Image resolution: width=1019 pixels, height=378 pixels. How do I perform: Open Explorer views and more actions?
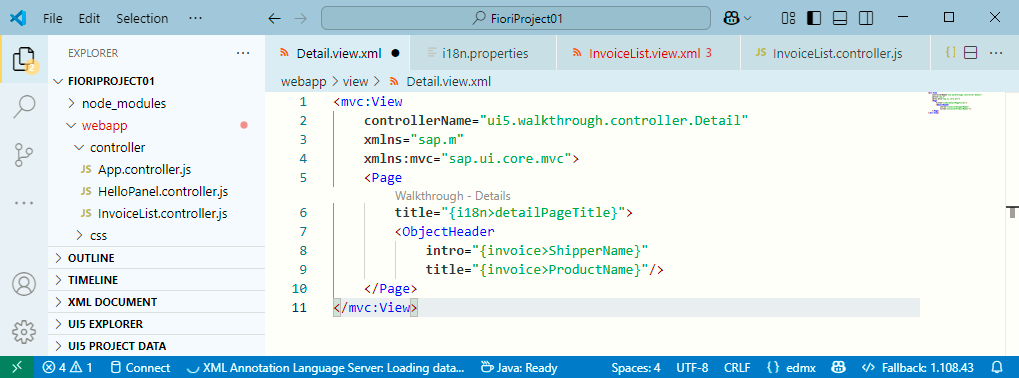pyautogui.click(x=243, y=53)
